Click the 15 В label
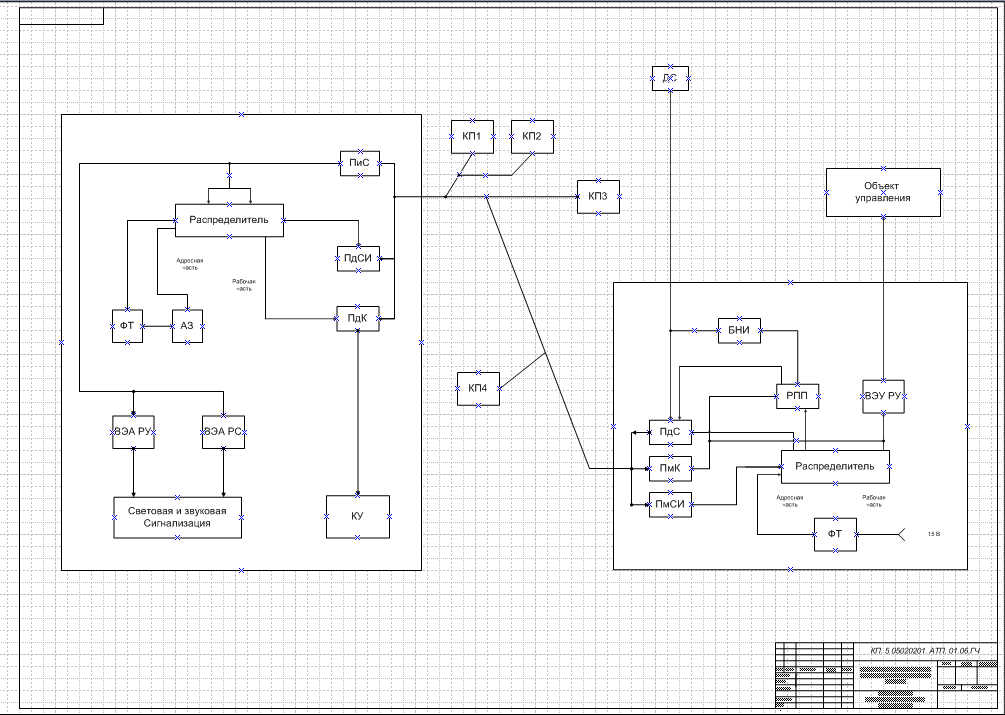 click(934, 534)
